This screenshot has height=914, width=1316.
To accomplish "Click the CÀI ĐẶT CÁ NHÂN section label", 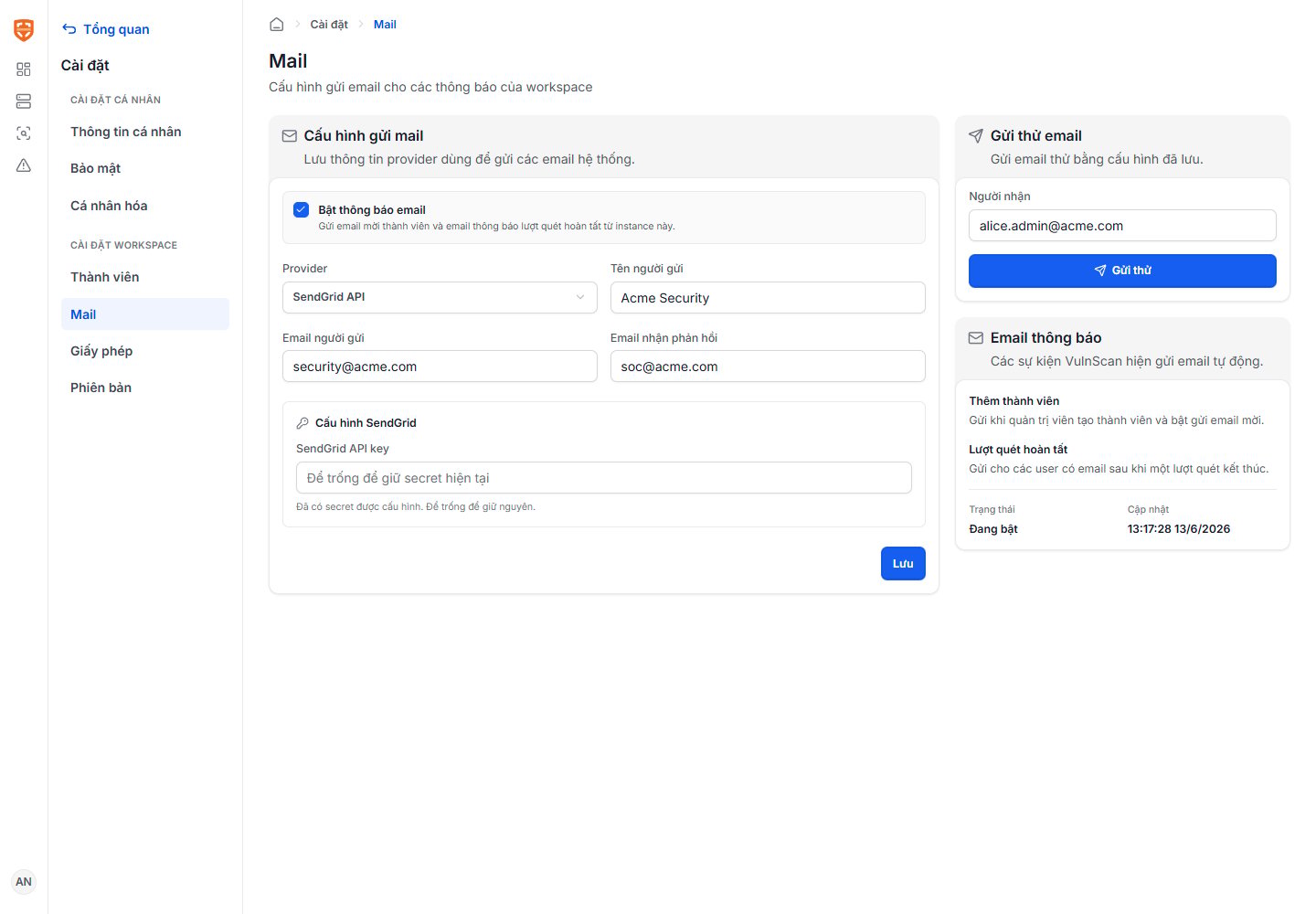I will tap(116, 100).
